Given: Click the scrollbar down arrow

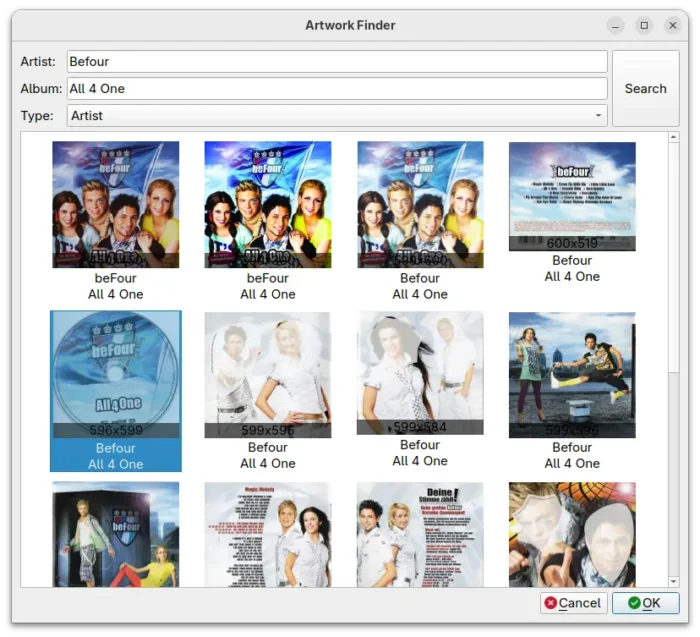Looking at the screenshot, I should click(674, 582).
